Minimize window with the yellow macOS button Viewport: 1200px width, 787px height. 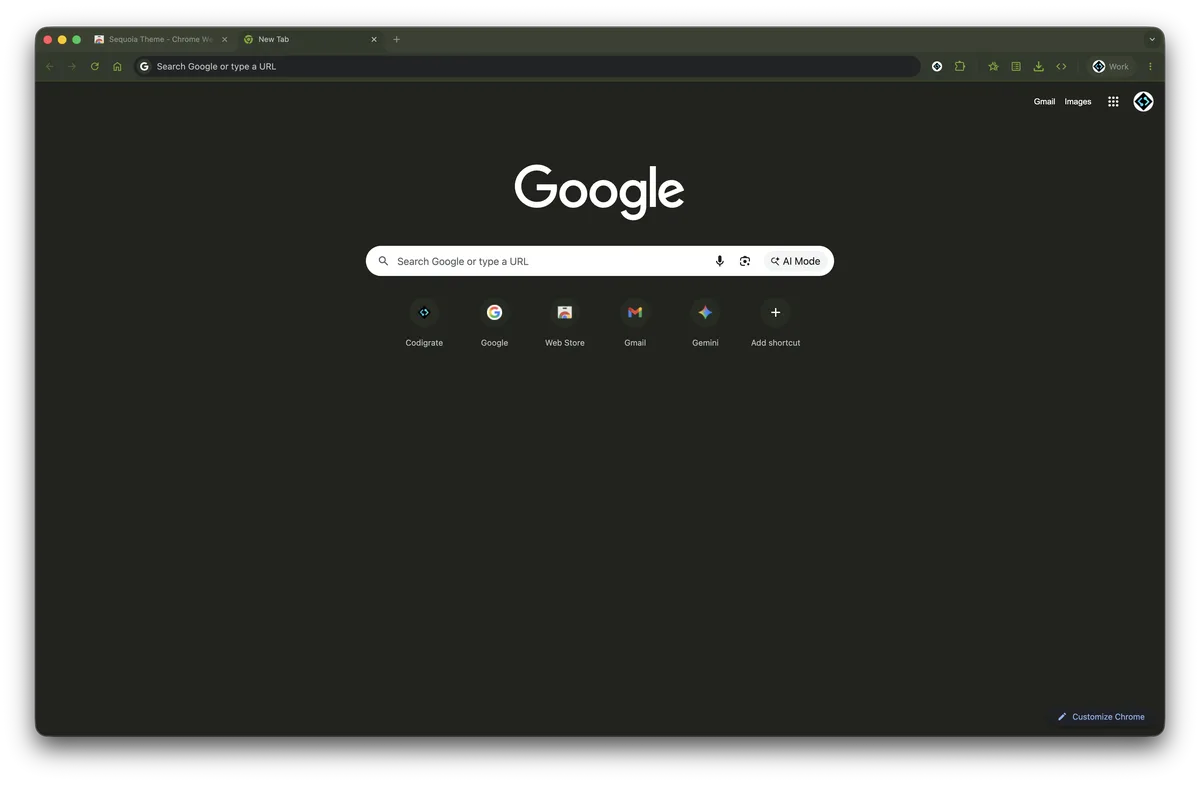coord(62,40)
